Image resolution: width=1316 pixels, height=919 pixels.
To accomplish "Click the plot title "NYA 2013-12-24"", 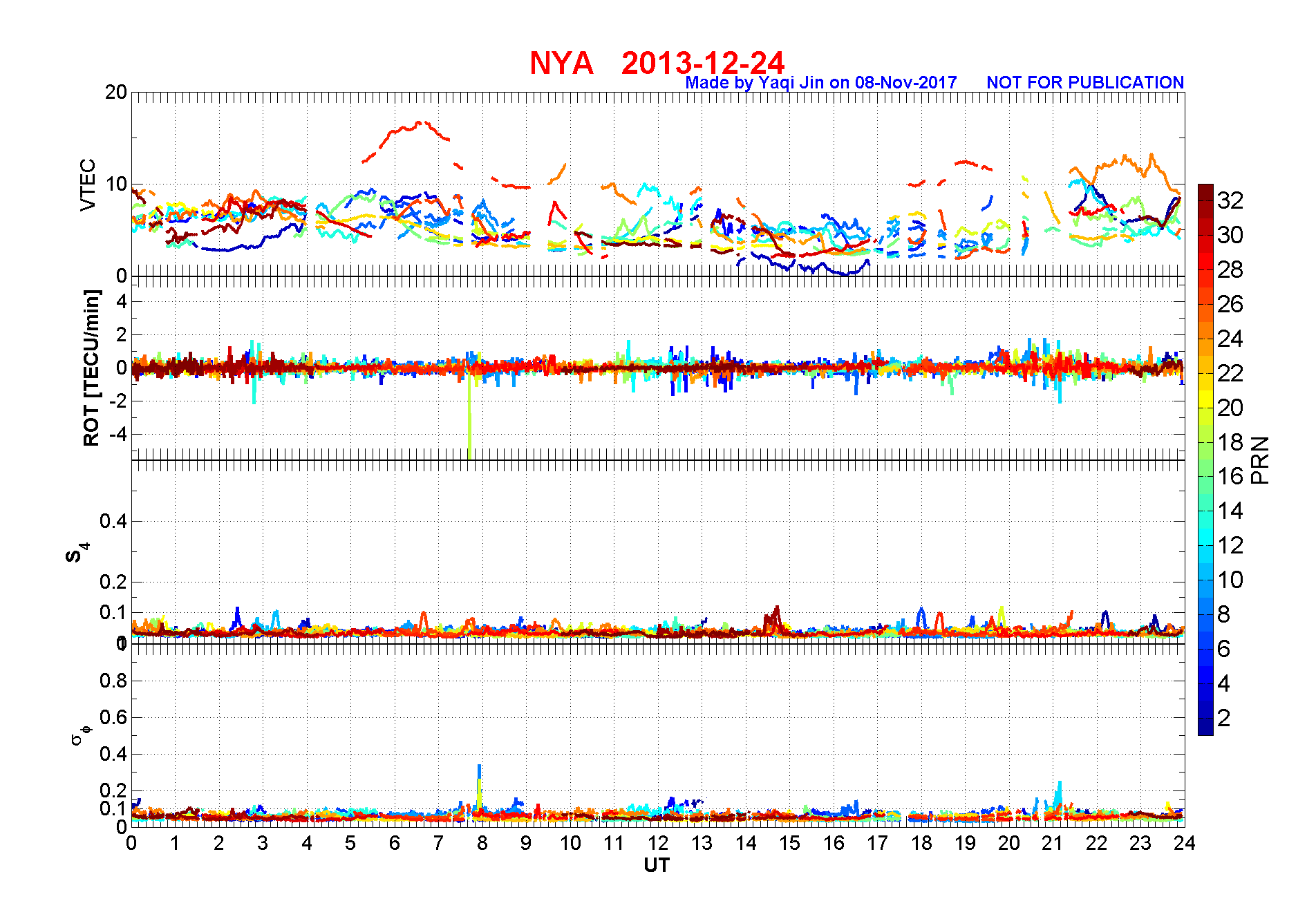I will (657, 63).
